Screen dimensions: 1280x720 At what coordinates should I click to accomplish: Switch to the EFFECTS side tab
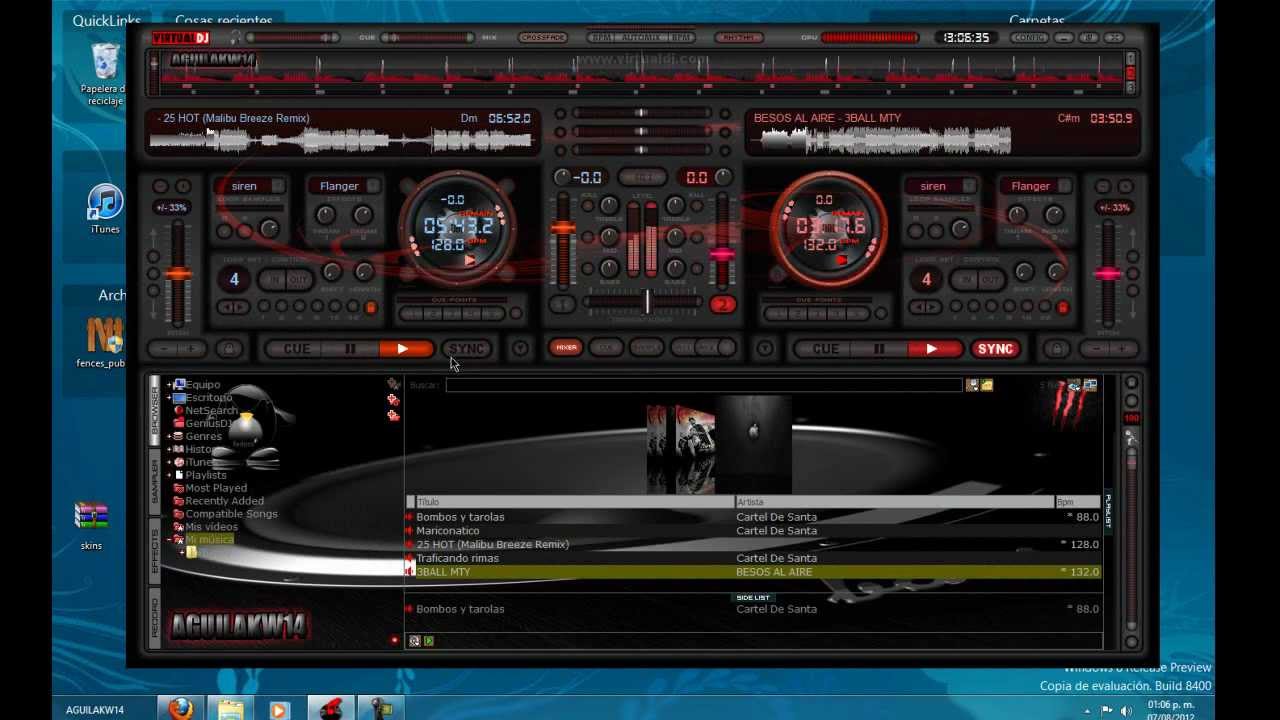[155, 550]
